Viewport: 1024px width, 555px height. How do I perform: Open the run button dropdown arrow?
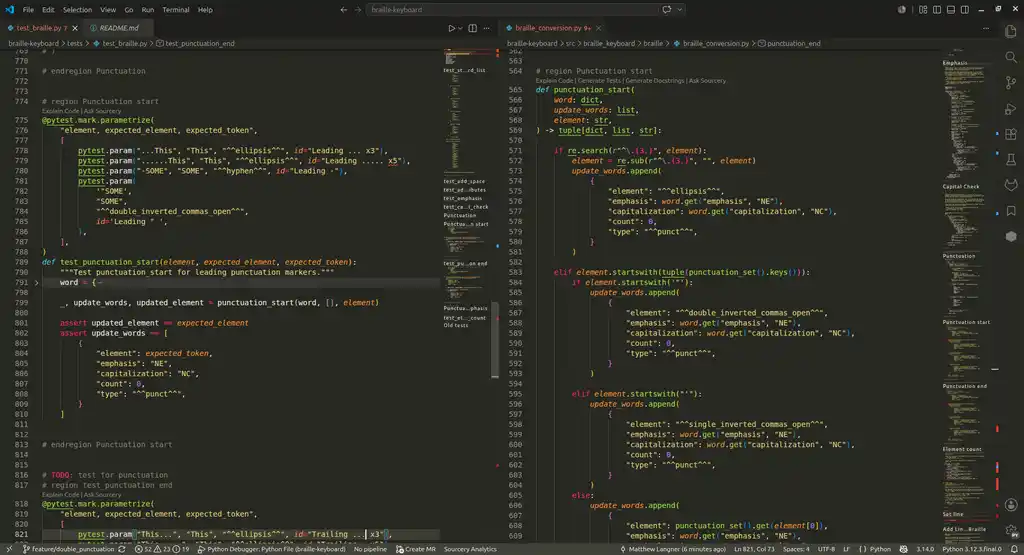point(460,28)
